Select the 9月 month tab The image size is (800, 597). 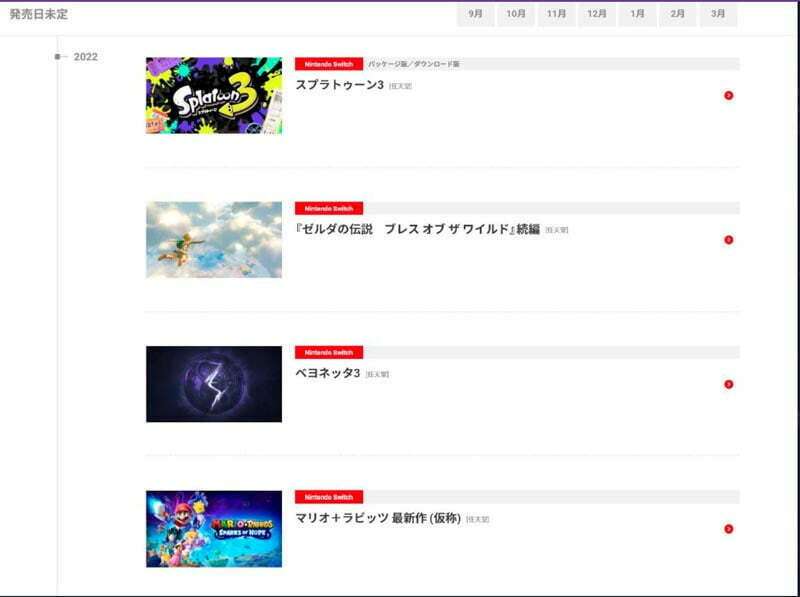(x=475, y=14)
